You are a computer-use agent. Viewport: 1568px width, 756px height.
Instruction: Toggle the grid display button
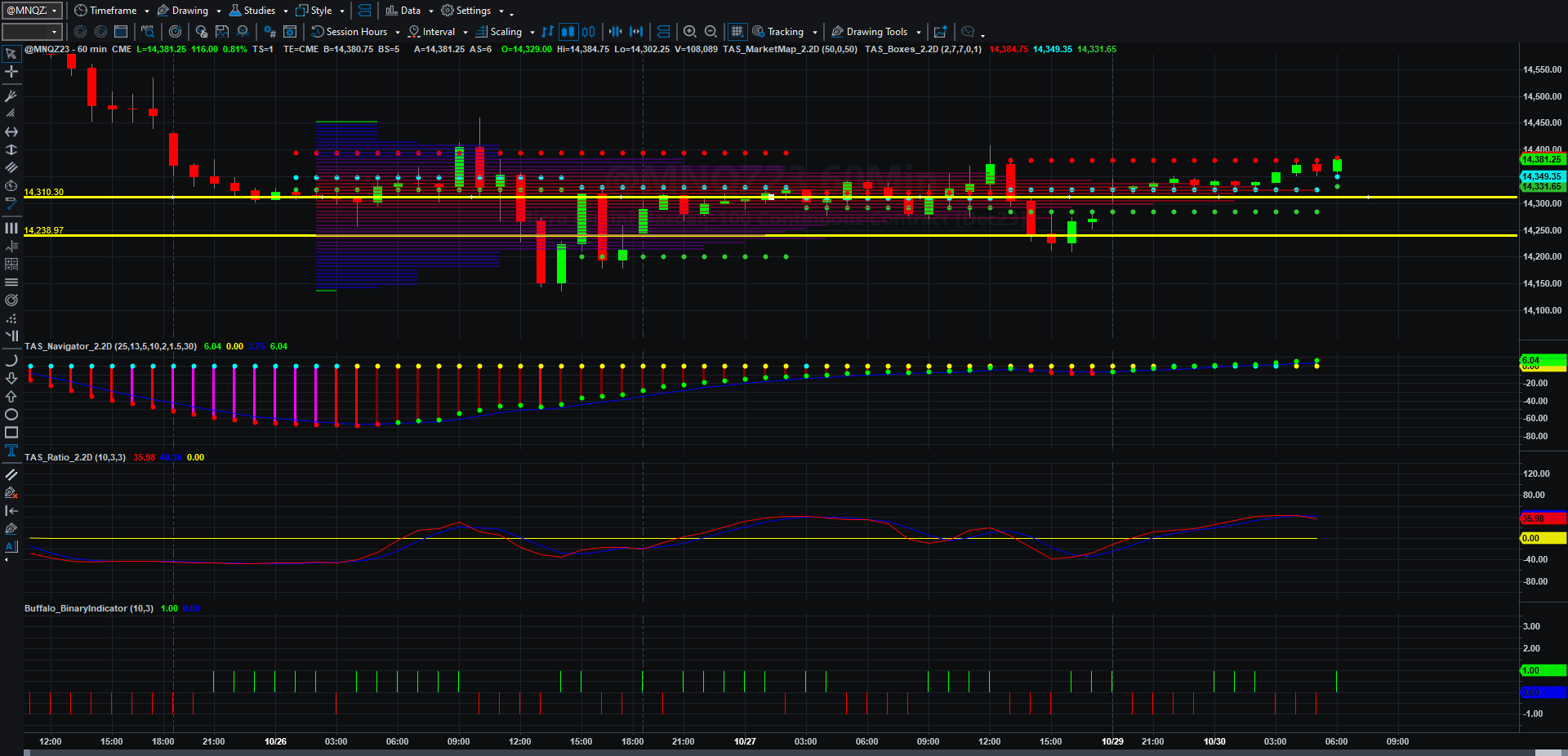coord(737,32)
